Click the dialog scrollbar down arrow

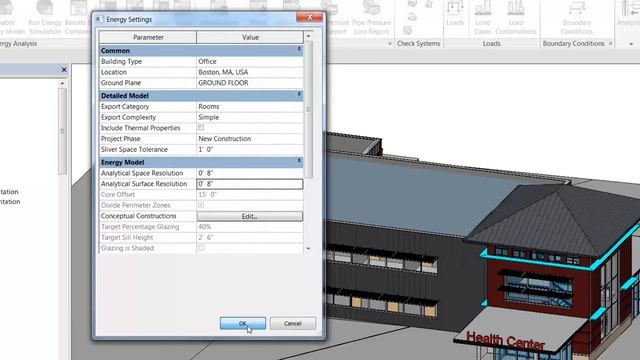click(309, 248)
